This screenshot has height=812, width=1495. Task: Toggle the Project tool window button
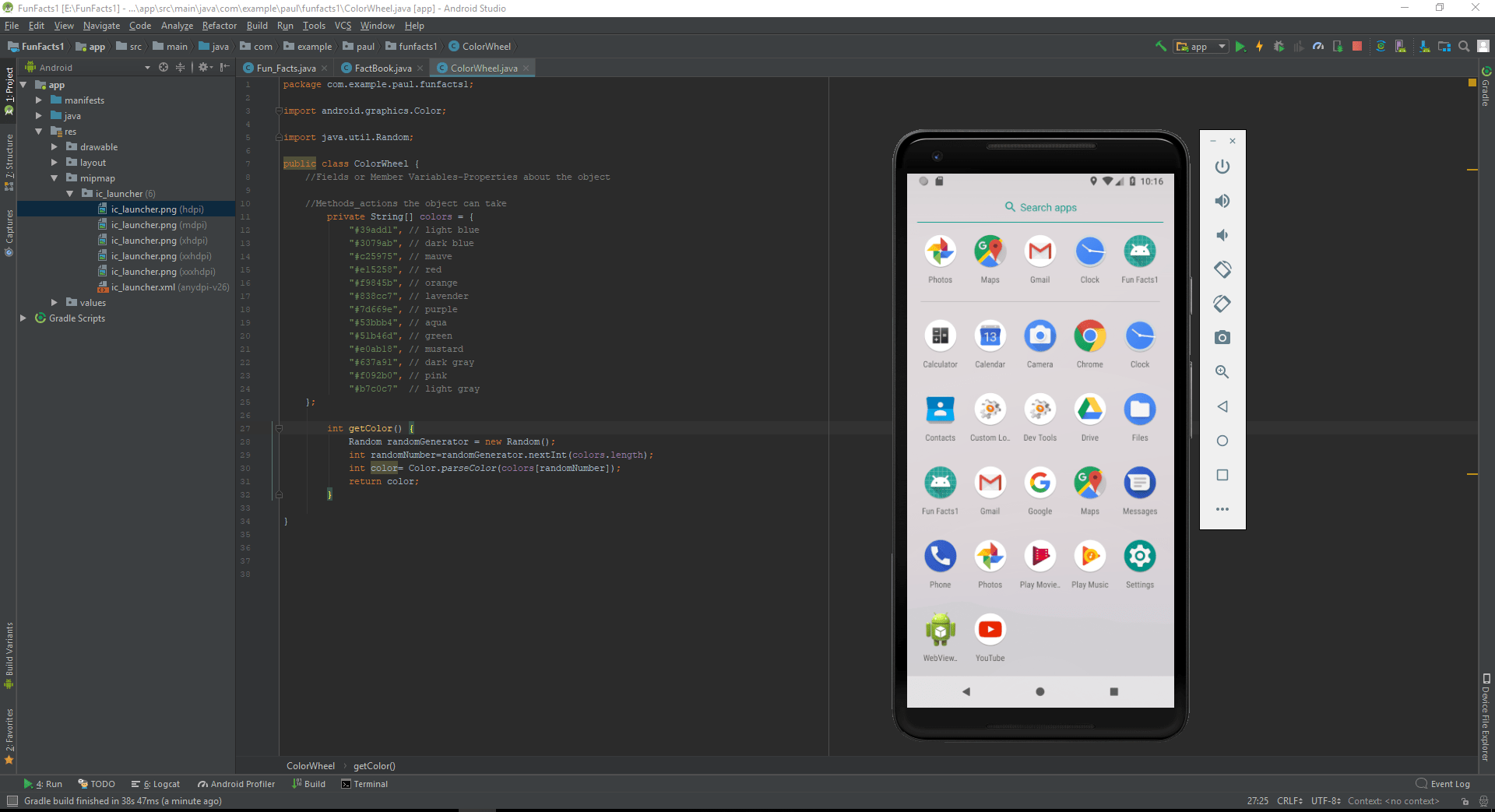[x=9, y=91]
